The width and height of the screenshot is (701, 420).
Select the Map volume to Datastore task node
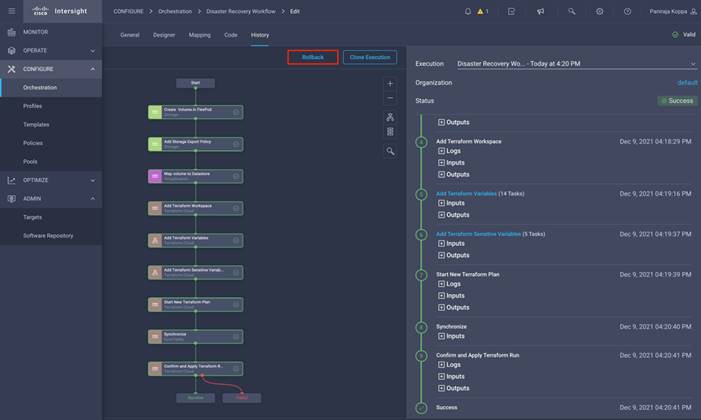click(x=196, y=176)
